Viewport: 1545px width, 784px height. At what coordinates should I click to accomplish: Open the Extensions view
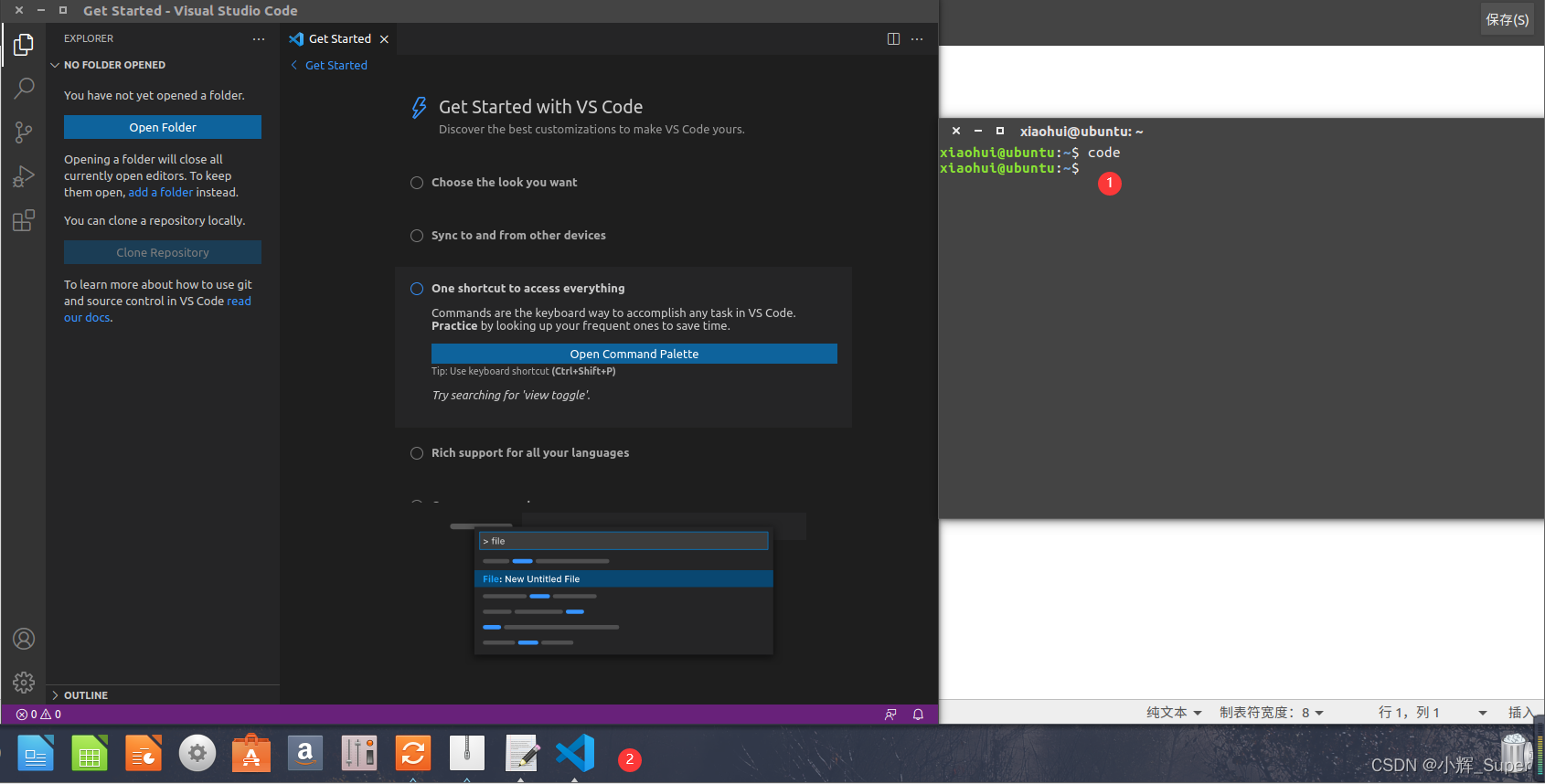[24, 220]
